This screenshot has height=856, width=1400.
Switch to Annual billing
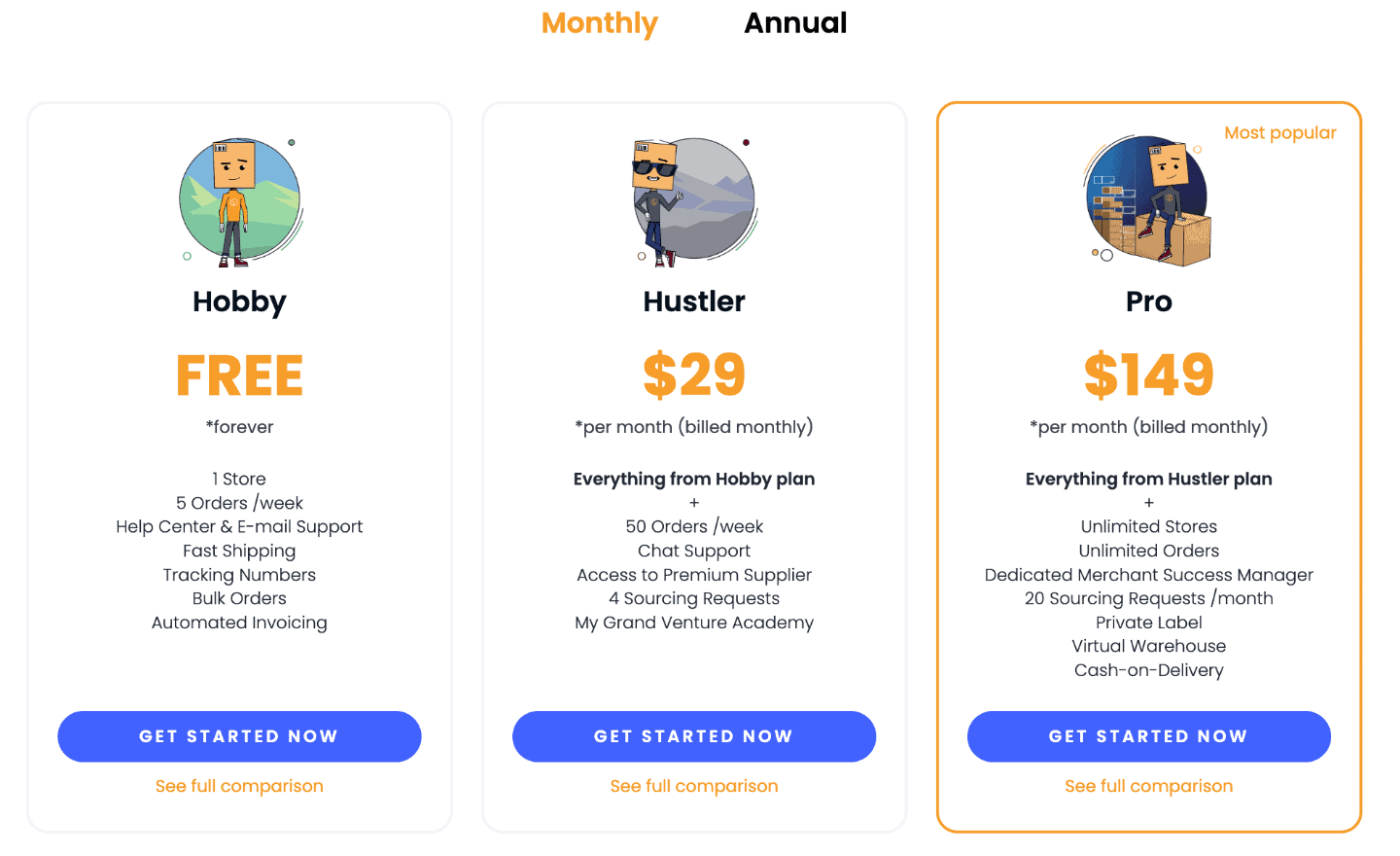coord(795,22)
